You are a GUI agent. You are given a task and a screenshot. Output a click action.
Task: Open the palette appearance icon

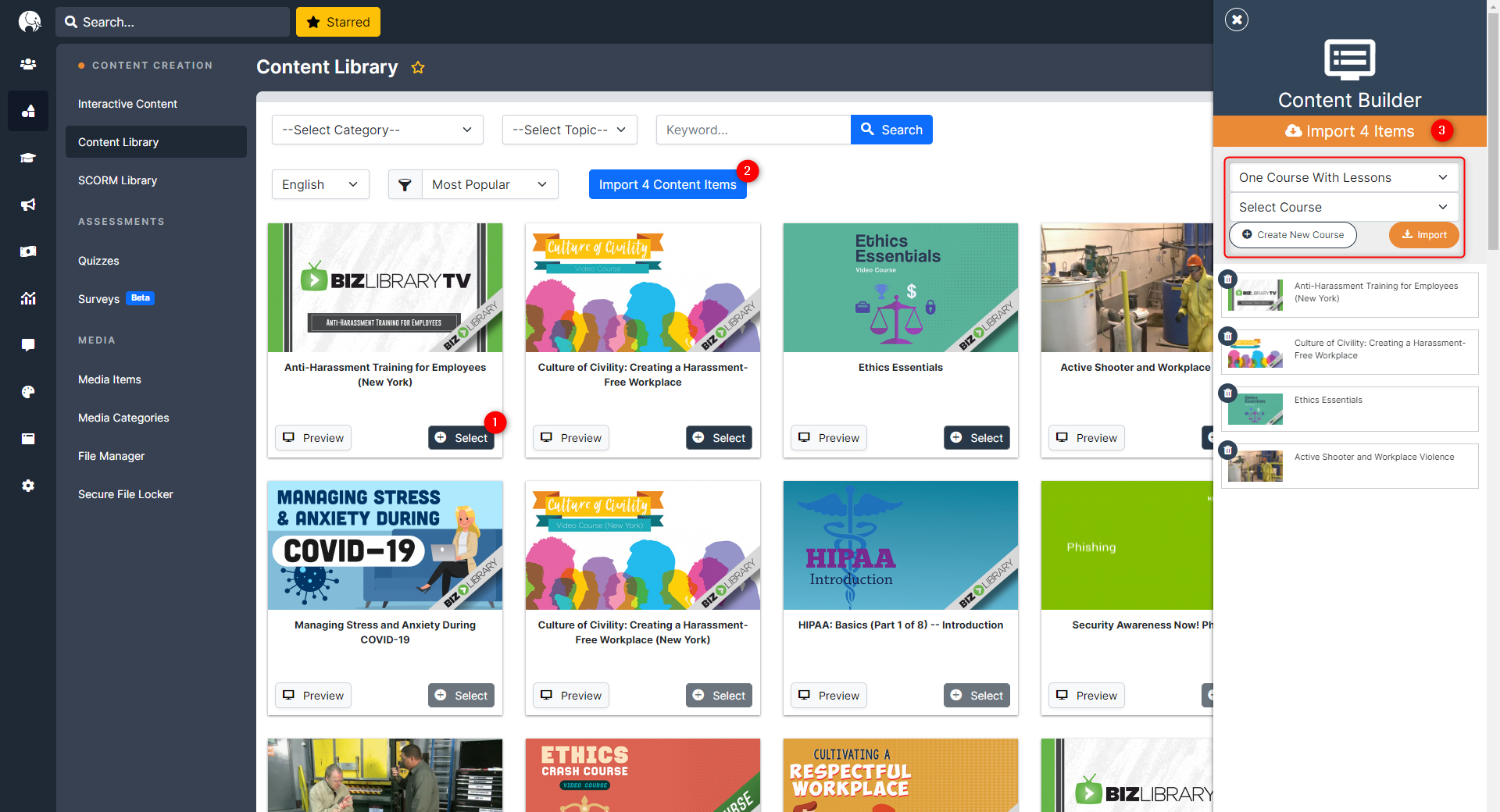[x=28, y=392]
